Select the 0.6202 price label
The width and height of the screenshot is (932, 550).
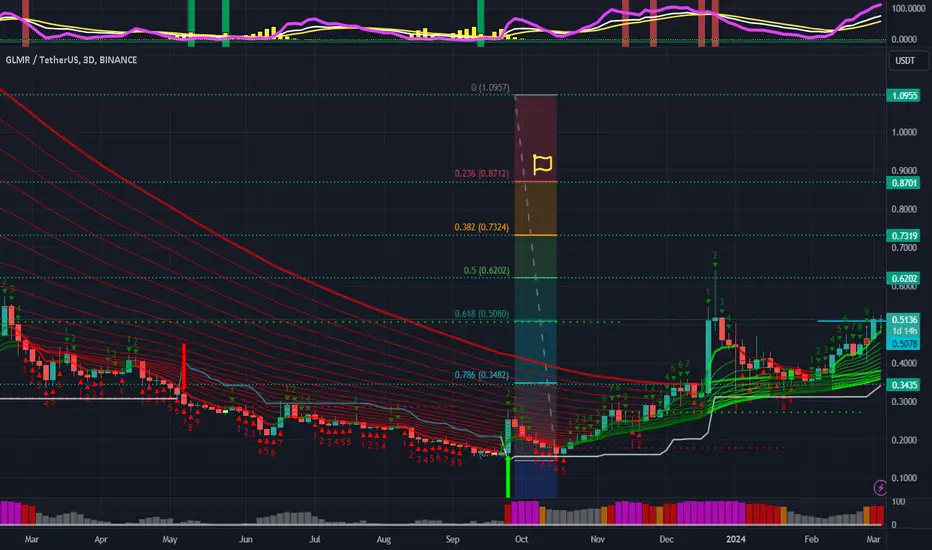[903, 278]
